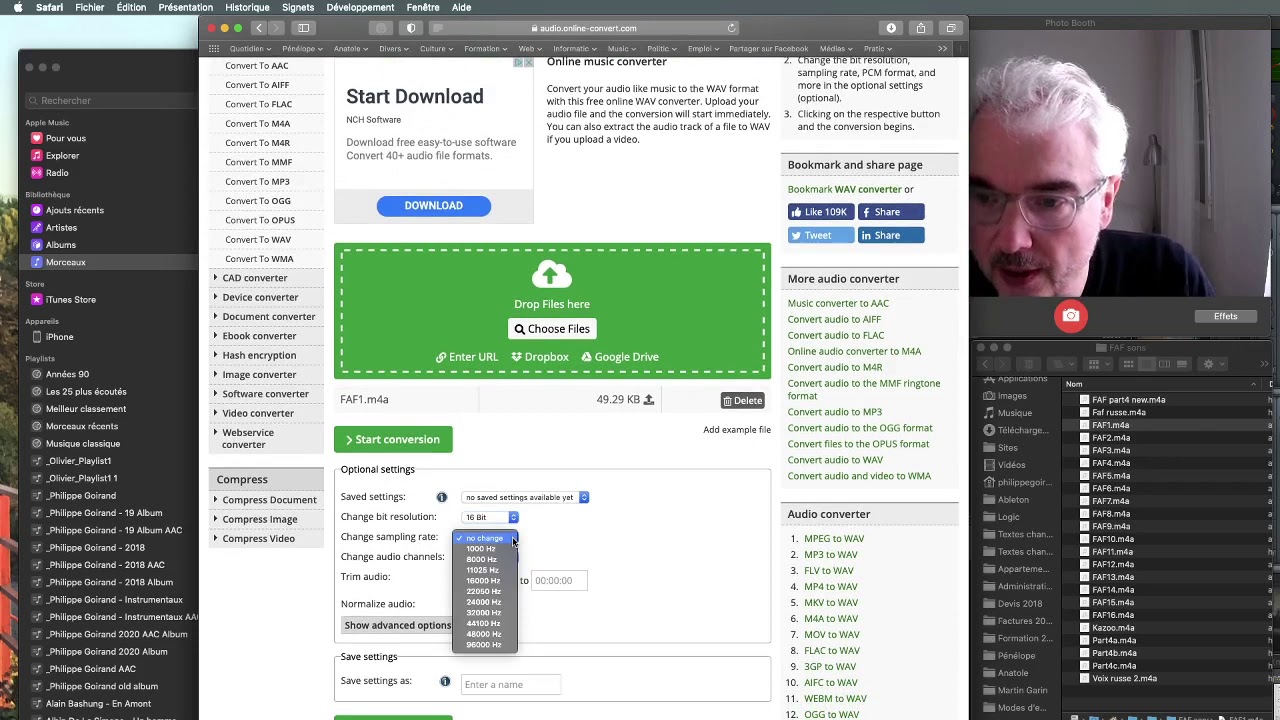Open the Change bit resolution dropdown

click(490, 517)
